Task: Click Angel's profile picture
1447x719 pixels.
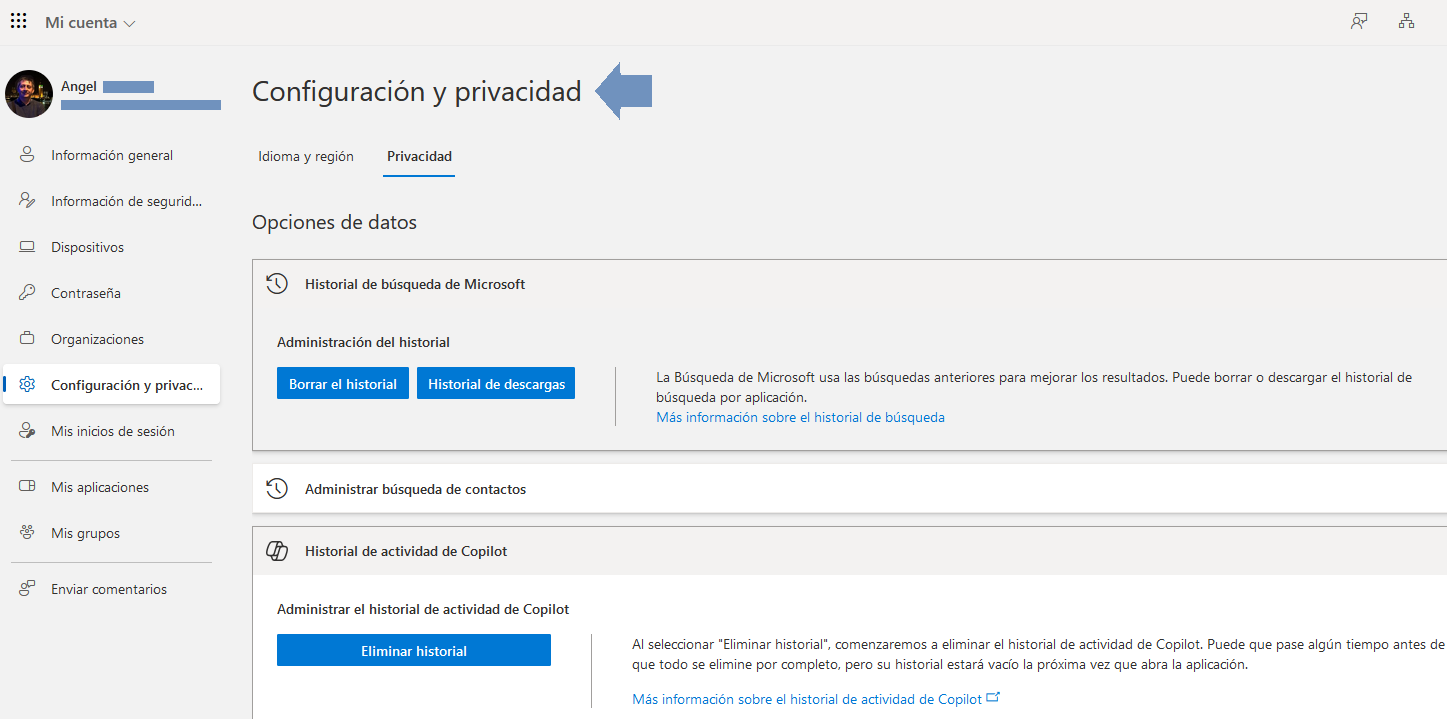Action: (x=28, y=93)
